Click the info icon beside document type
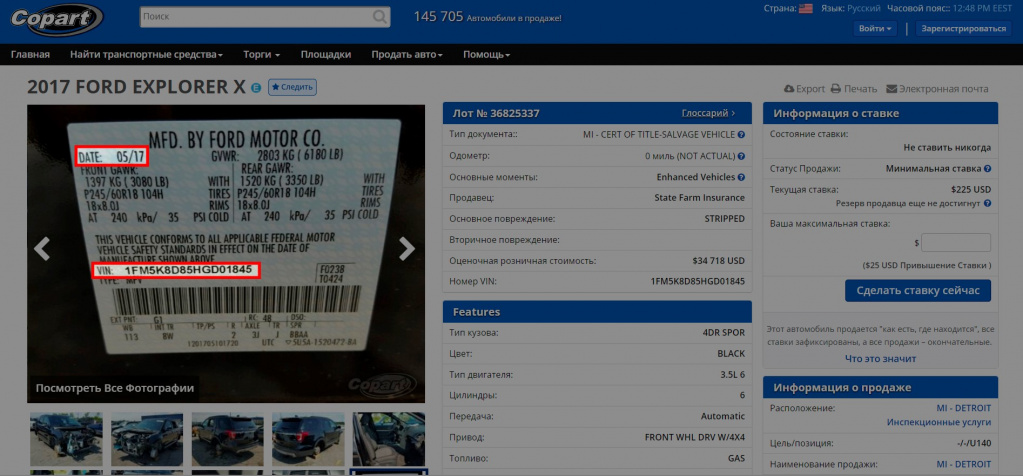The image size is (1023, 476). point(741,134)
